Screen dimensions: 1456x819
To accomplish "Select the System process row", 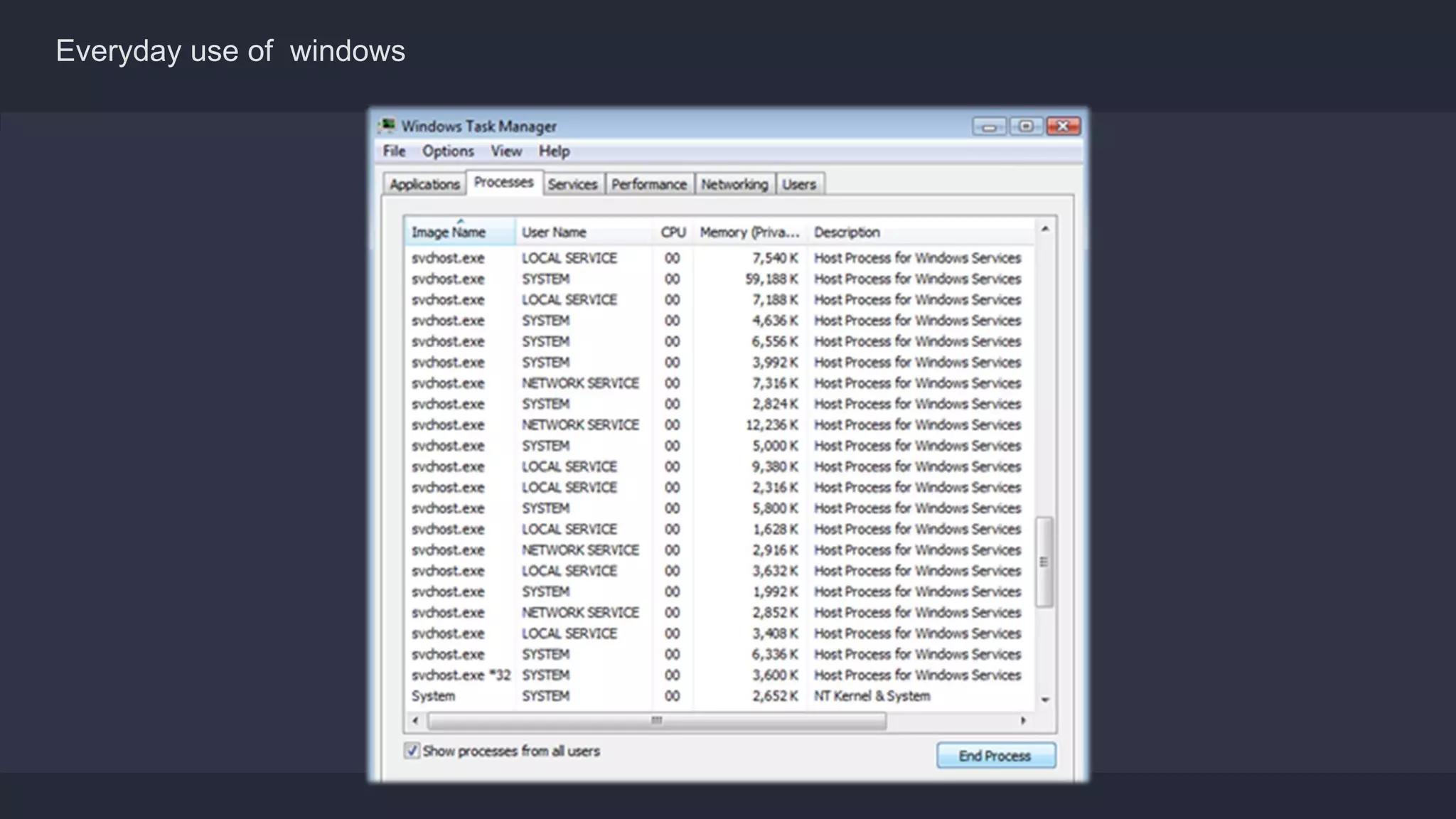I will point(719,696).
